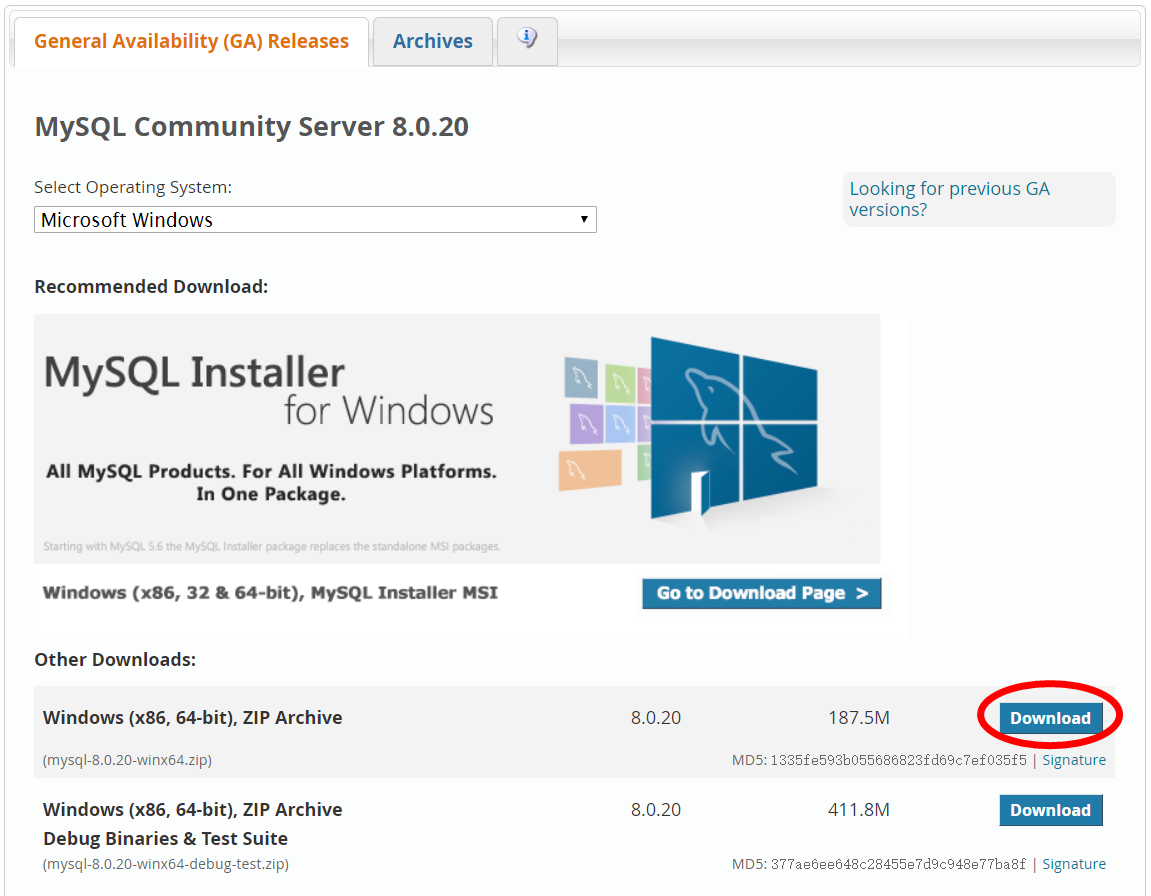1151x896 pixels.
Task: Open Signature link for the debug-test zip
Action: 1074,864
